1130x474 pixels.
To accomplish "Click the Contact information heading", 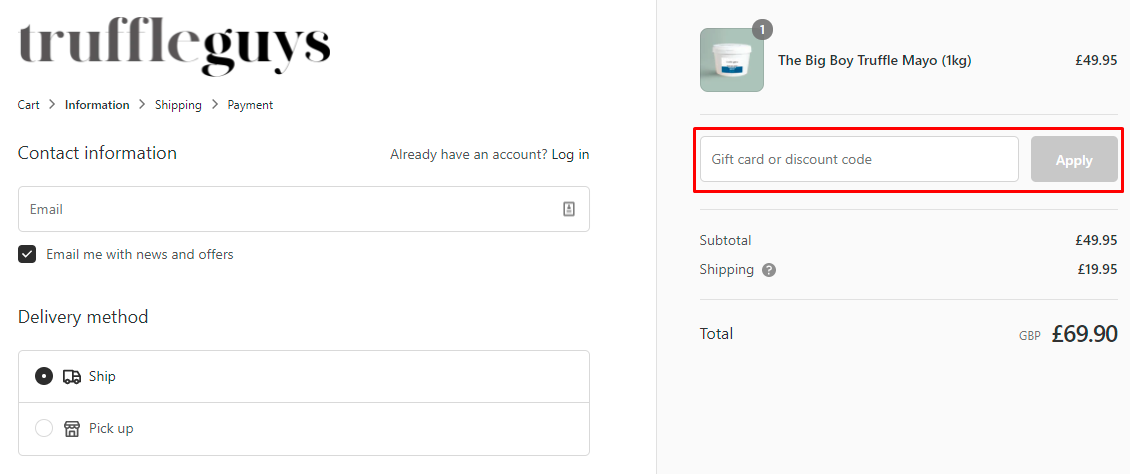I will [97, 153].
